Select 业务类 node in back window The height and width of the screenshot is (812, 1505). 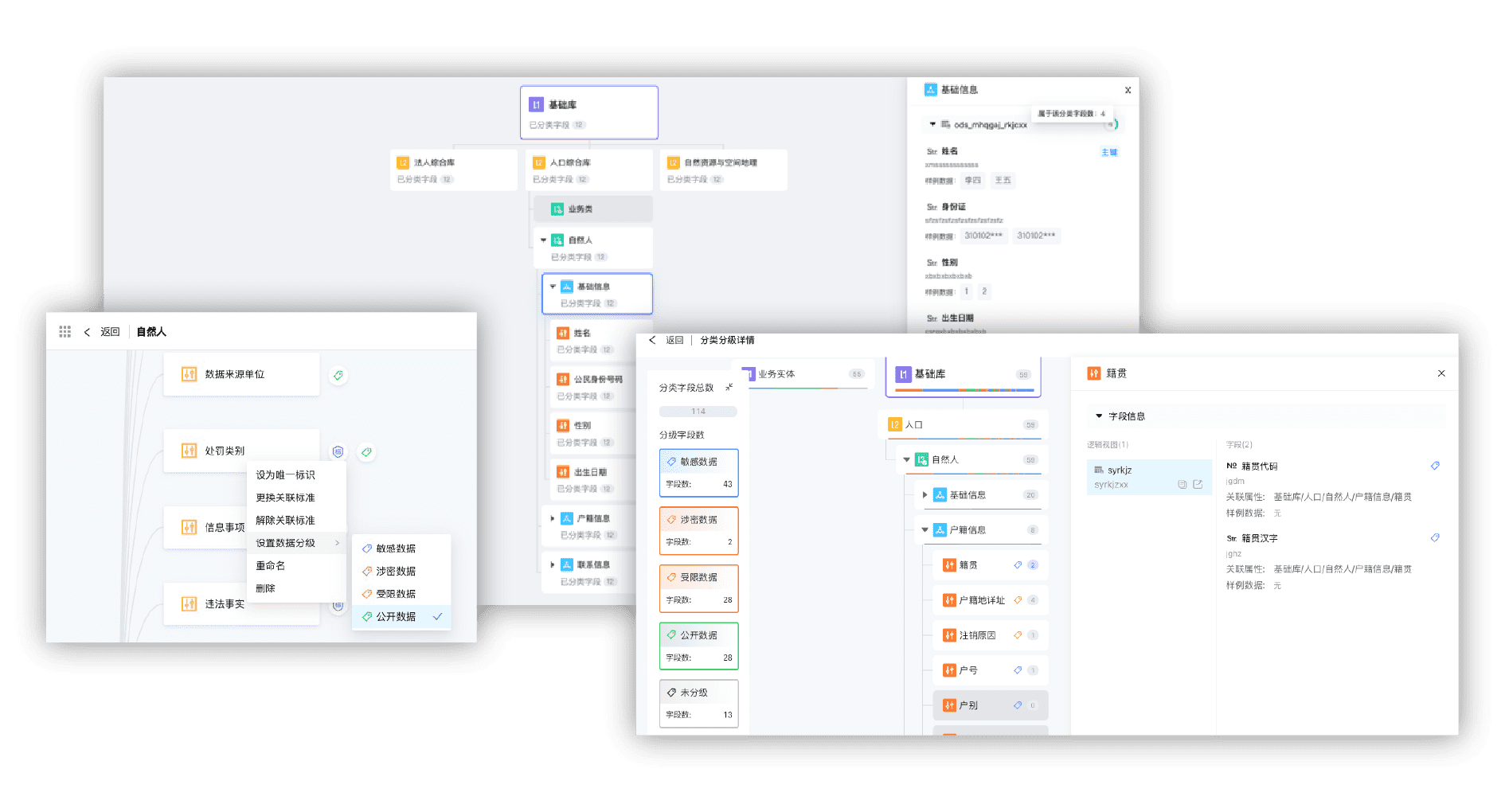[592, 209]
